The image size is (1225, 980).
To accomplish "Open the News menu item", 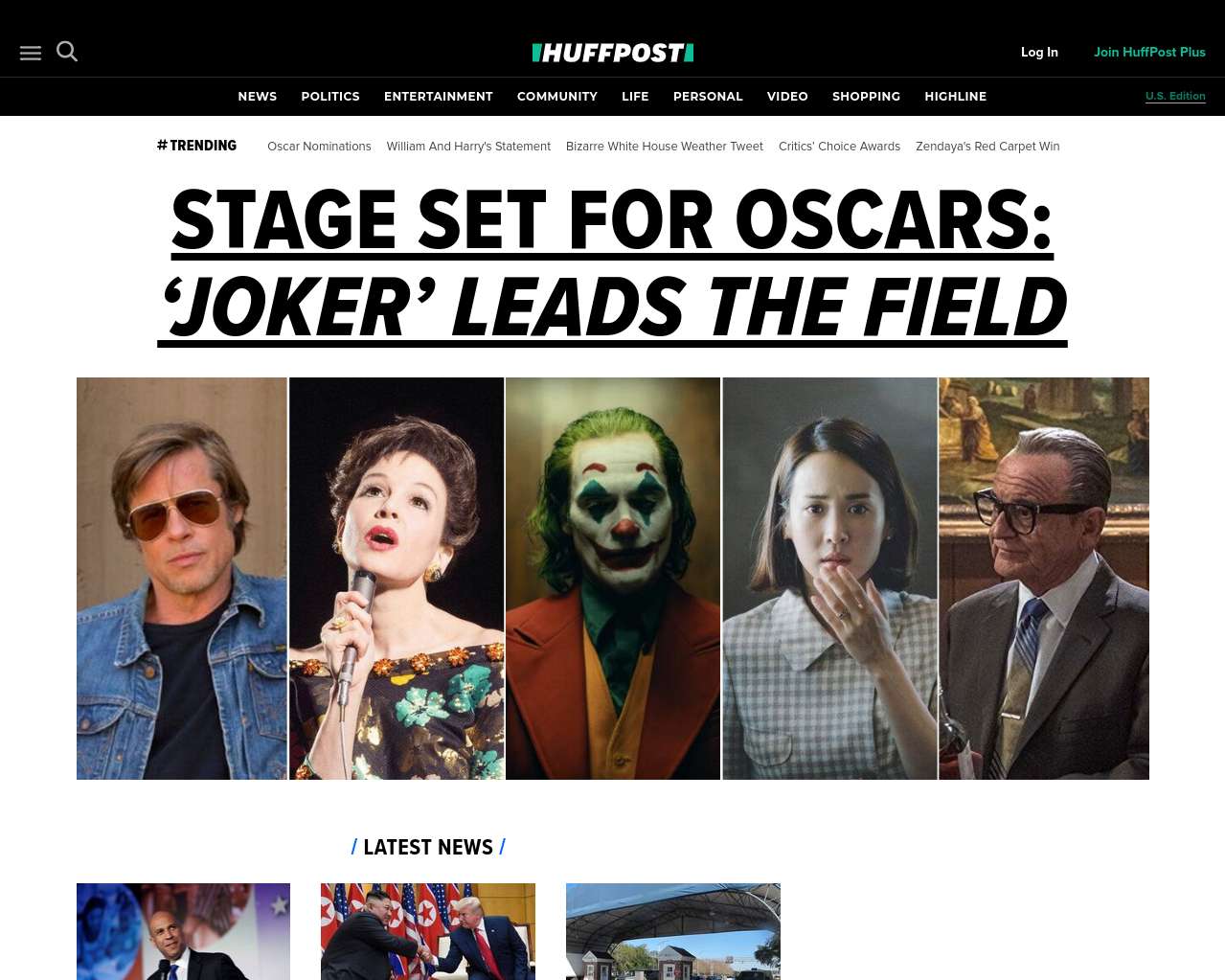I will (258, 97).
